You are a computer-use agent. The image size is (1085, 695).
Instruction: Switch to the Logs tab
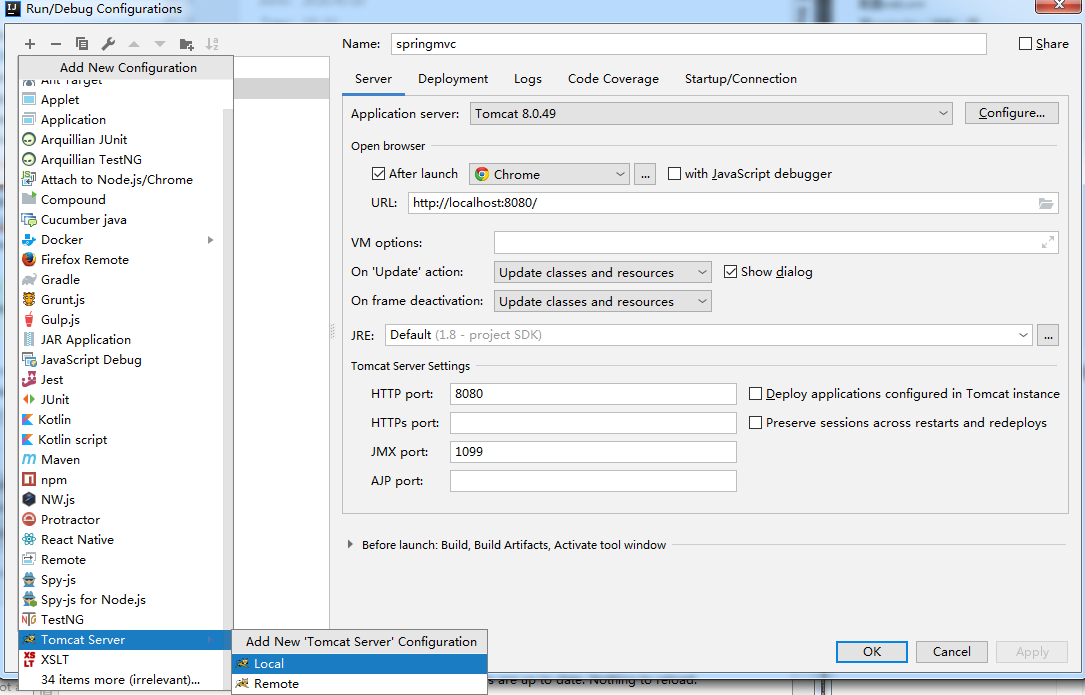(528, 79)
